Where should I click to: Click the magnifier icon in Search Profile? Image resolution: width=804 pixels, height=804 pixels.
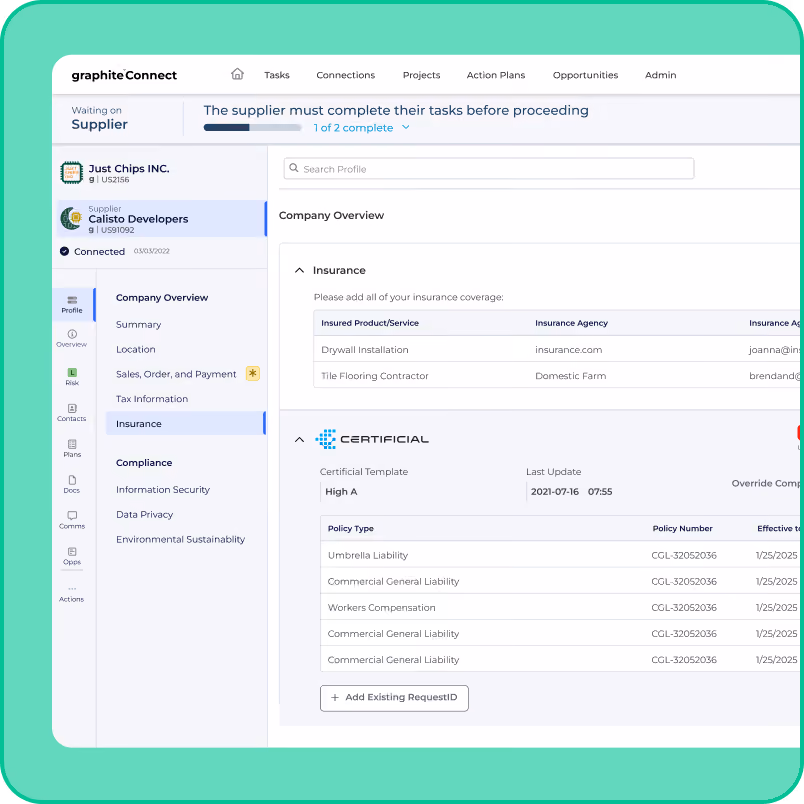click(294, 168)
